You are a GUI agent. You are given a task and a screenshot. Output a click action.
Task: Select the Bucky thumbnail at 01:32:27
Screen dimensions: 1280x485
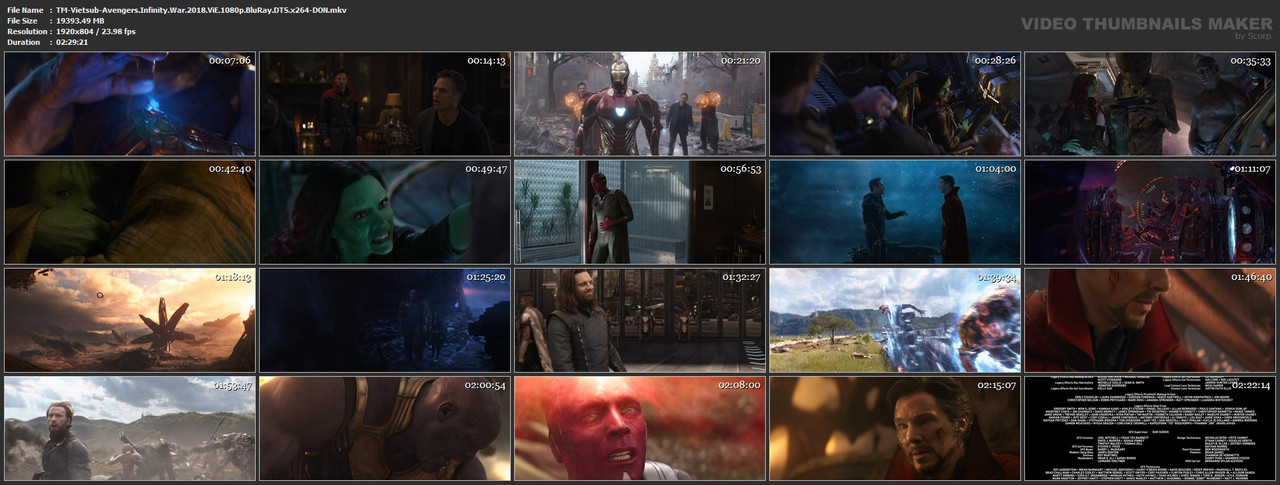(640, 320)
